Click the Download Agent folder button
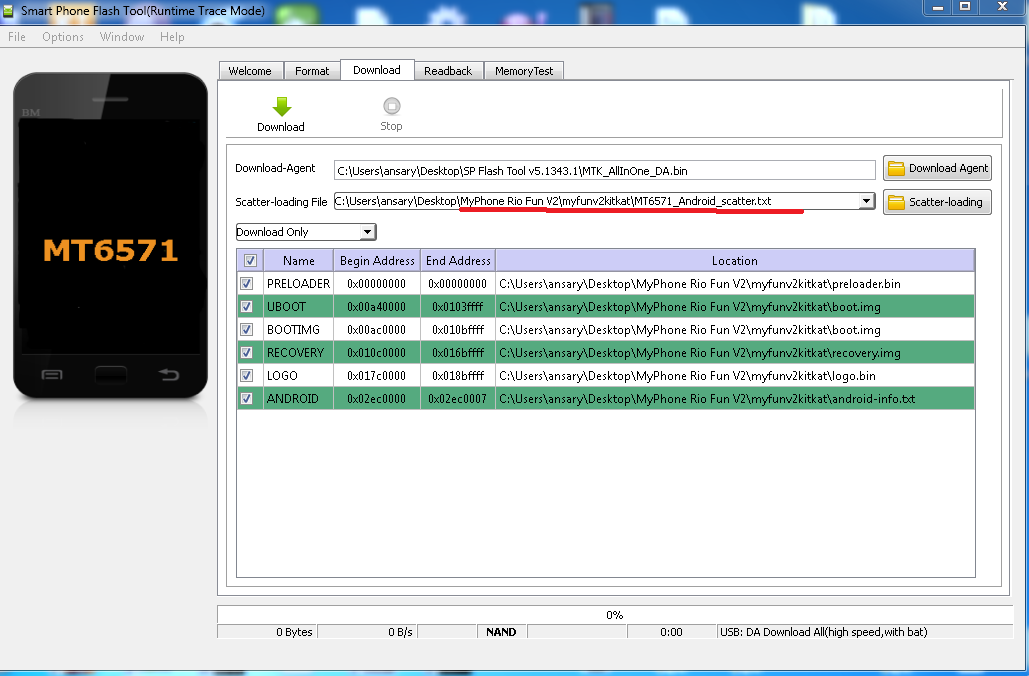This screenshot has height=676, width=1029. [x=936, y=168]
